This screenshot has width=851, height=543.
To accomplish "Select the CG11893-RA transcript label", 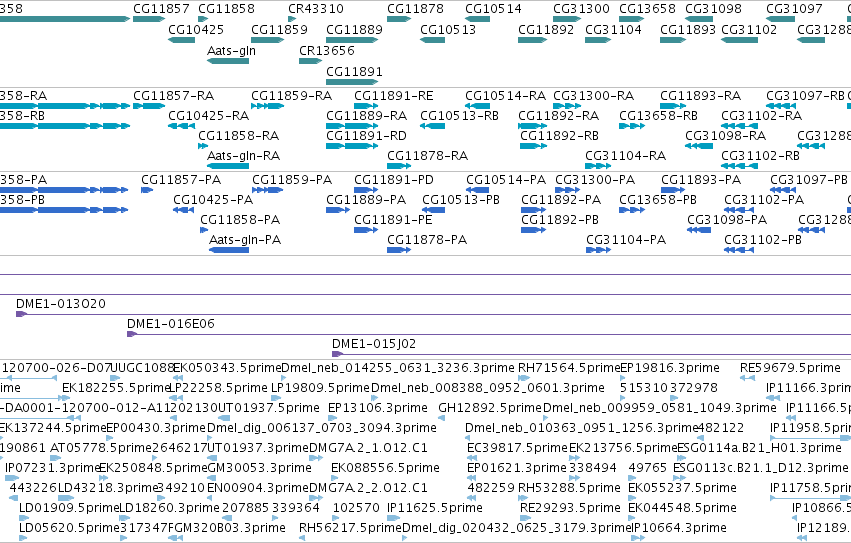I will 701,96.
